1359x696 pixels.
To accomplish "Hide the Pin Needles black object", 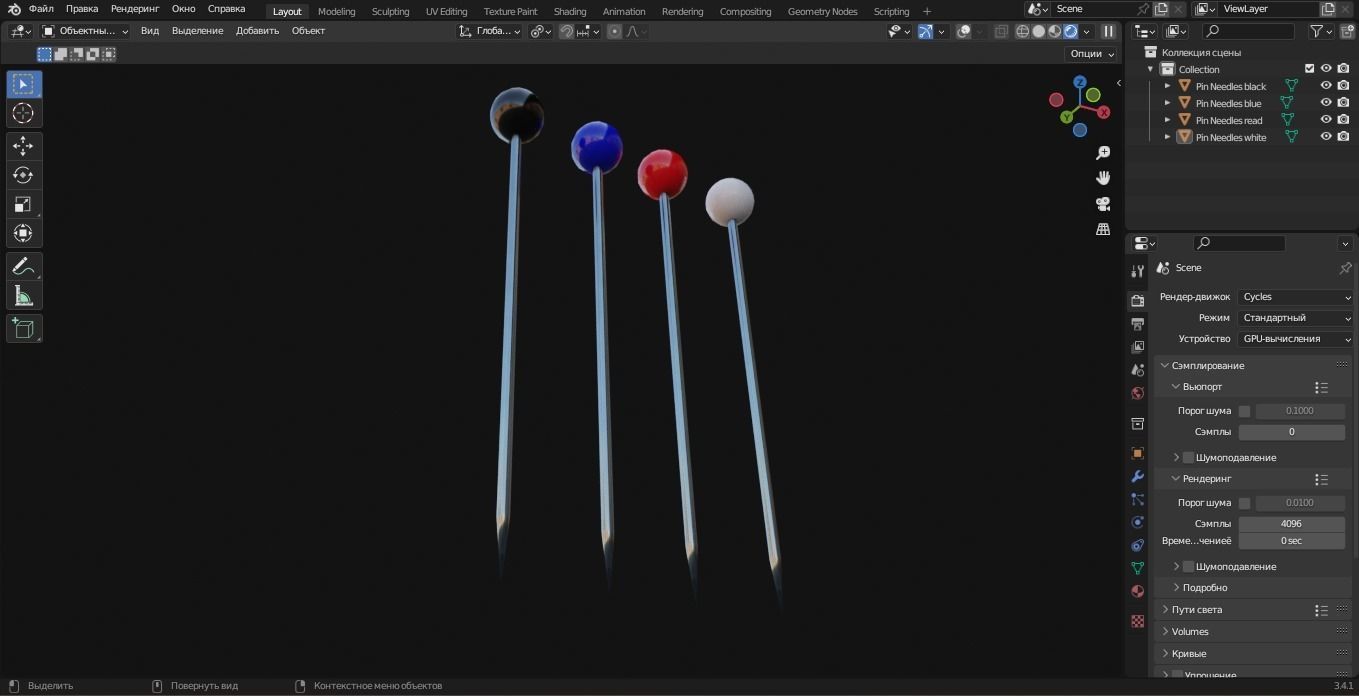I will (x=1325, y=86).
